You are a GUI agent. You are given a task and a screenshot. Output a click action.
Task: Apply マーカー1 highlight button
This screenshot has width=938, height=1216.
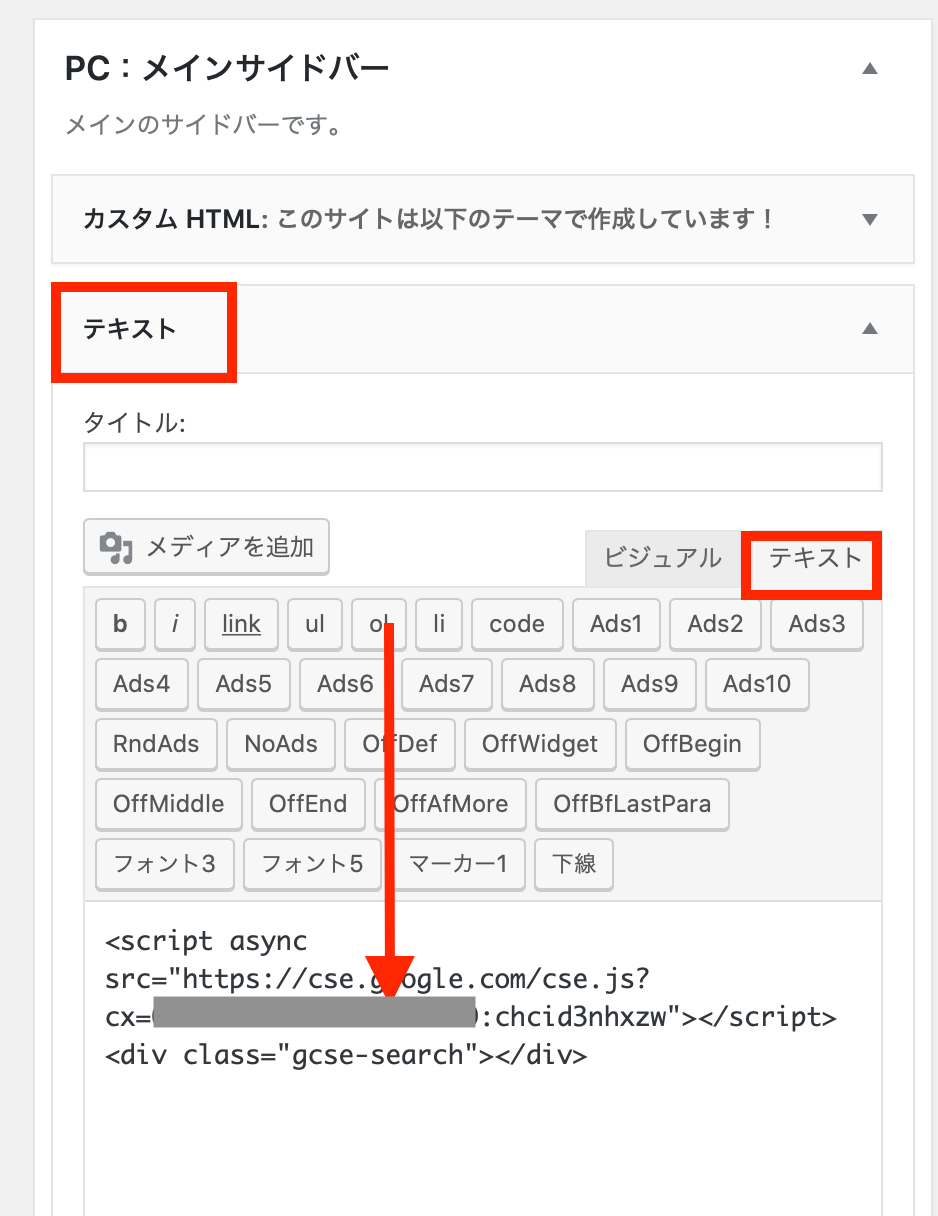(x=459, y=864)
